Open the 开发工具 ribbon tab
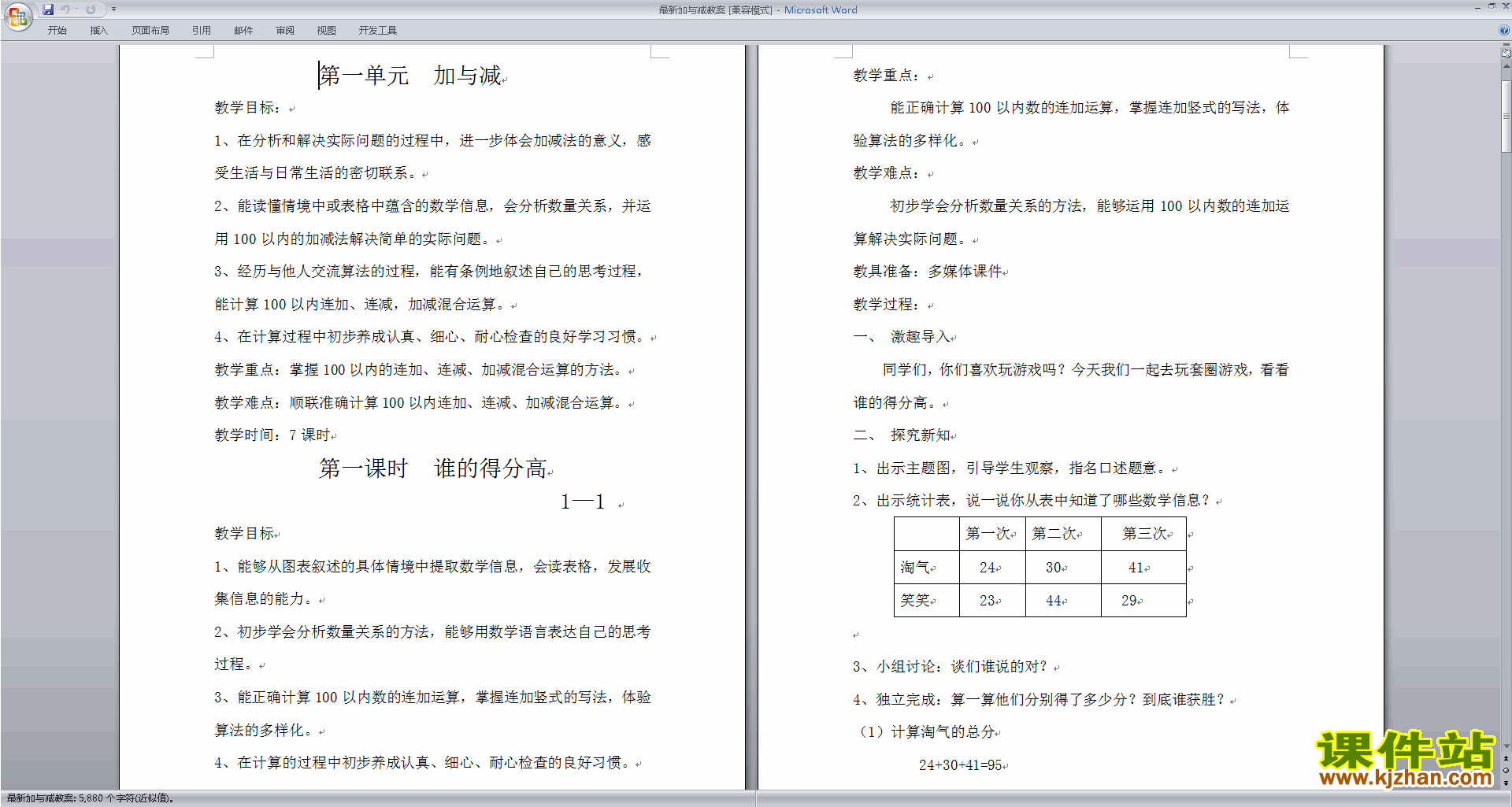 point(377,30)
